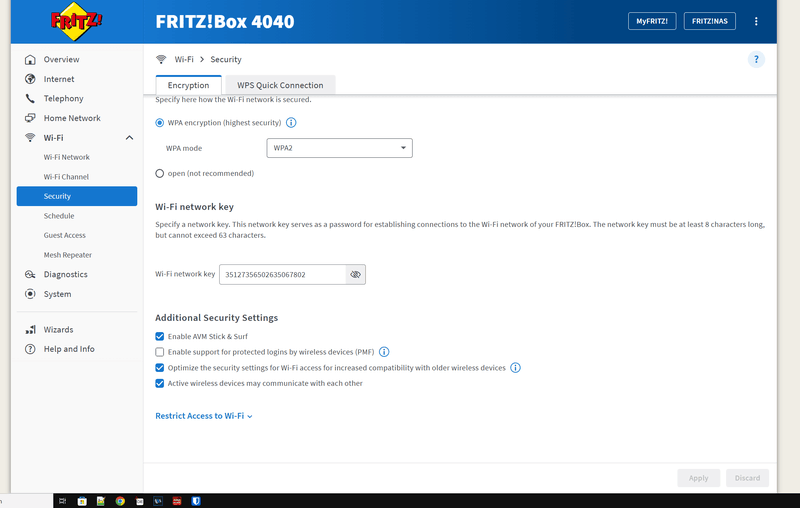The width and height of the screenshot is (800, 508).
Task: Show info about older device compatibility
Action: click(x=515, y=368)
